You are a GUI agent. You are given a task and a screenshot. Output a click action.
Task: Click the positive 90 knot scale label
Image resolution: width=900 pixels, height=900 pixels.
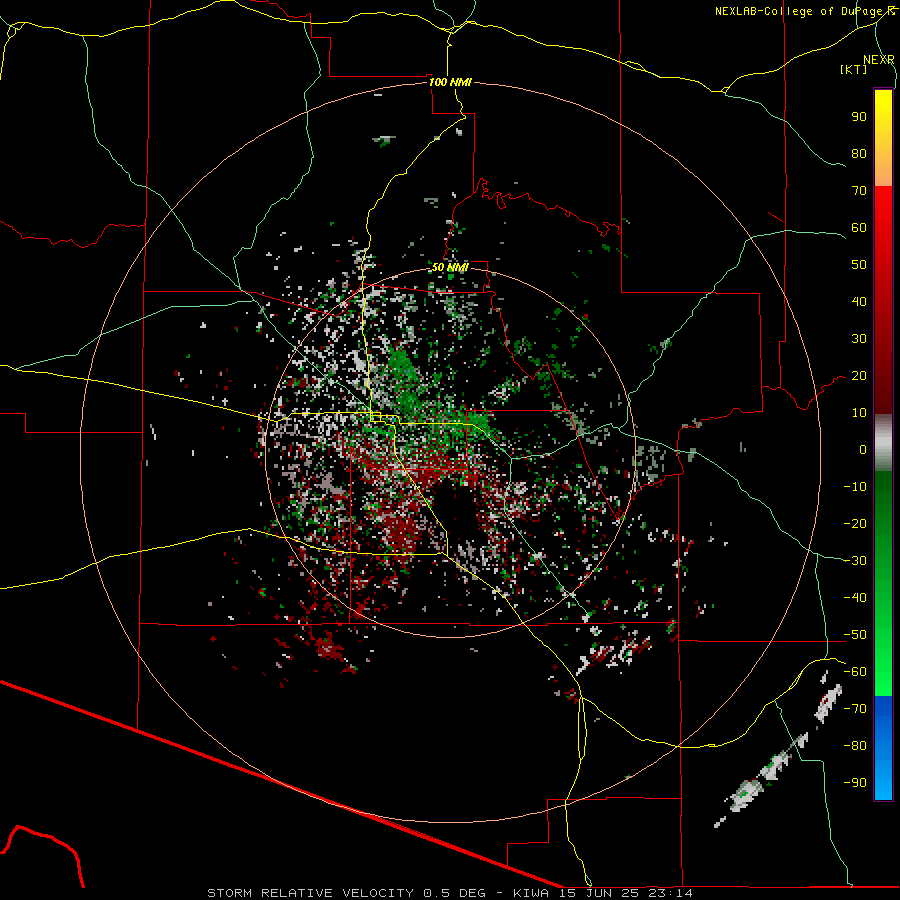pos(859,117)
